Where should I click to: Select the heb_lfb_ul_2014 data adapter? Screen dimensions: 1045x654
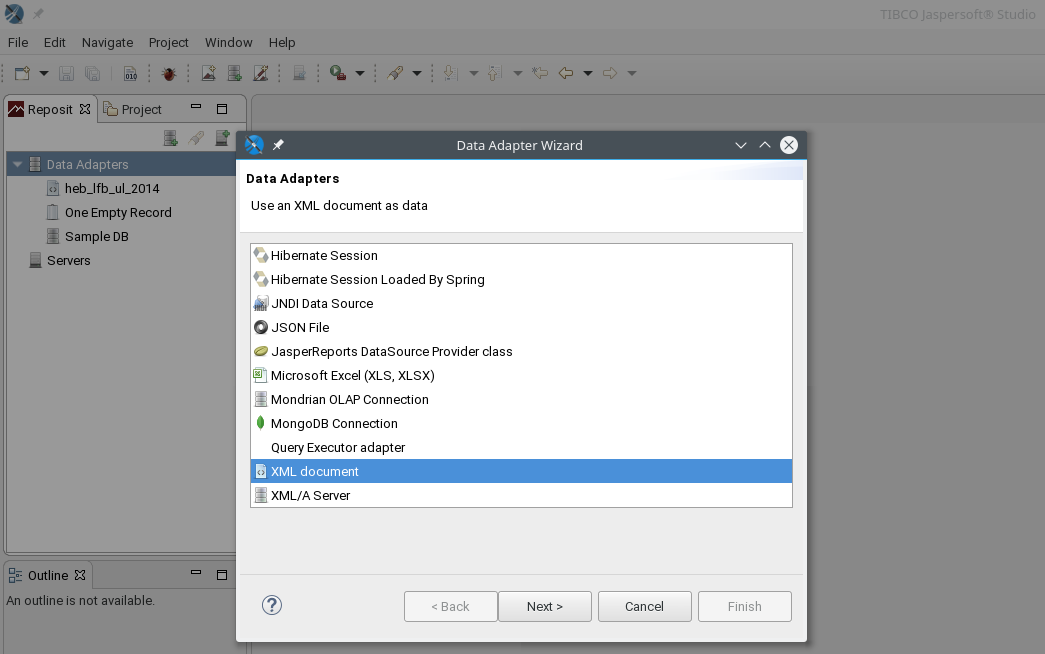point(112,189)
